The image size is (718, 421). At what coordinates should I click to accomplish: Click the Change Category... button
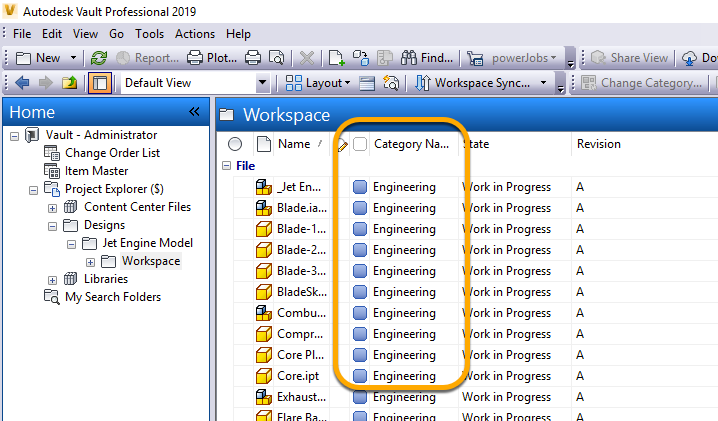click(x=641, y=83)
